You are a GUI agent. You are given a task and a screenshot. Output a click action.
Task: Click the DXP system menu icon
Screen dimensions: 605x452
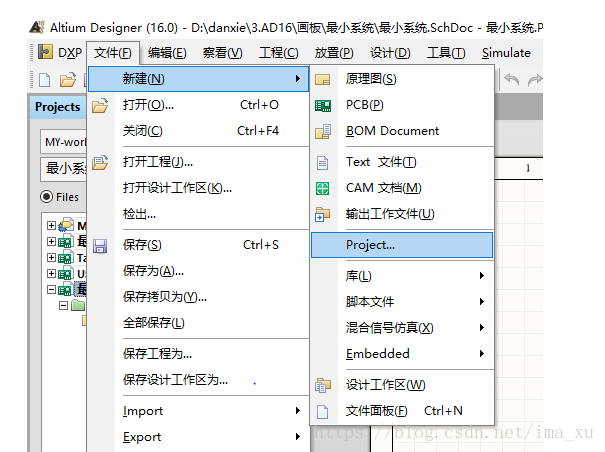click(46, 52)
